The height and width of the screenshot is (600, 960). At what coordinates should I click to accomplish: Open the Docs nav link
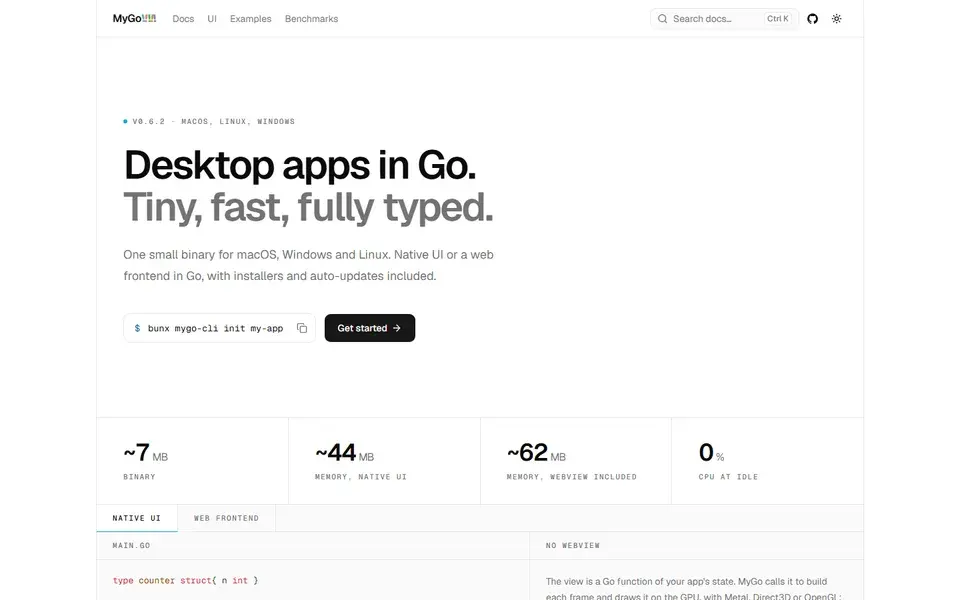coord(183,19)
